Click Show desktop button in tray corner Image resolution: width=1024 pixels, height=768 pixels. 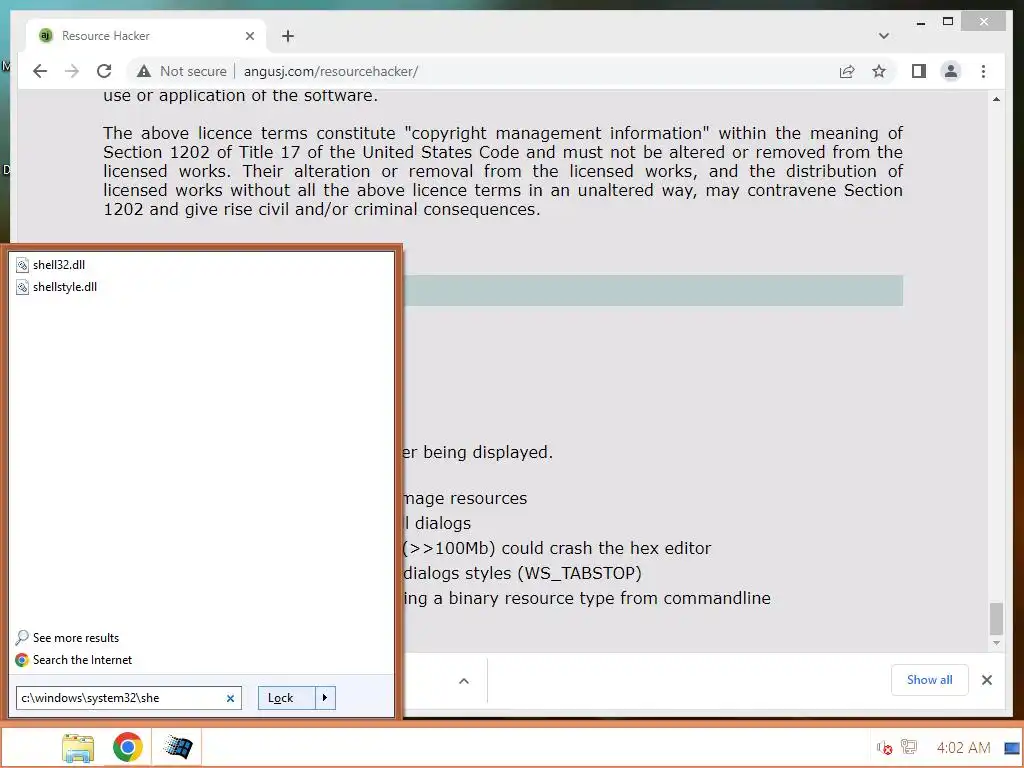pyautogui.click(x=1012, y=748)
